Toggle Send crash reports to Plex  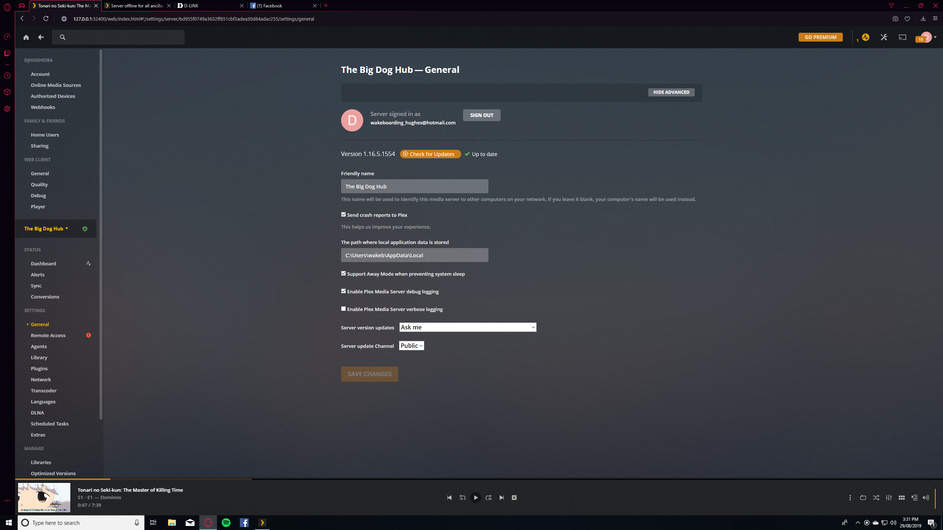(343, 214)
